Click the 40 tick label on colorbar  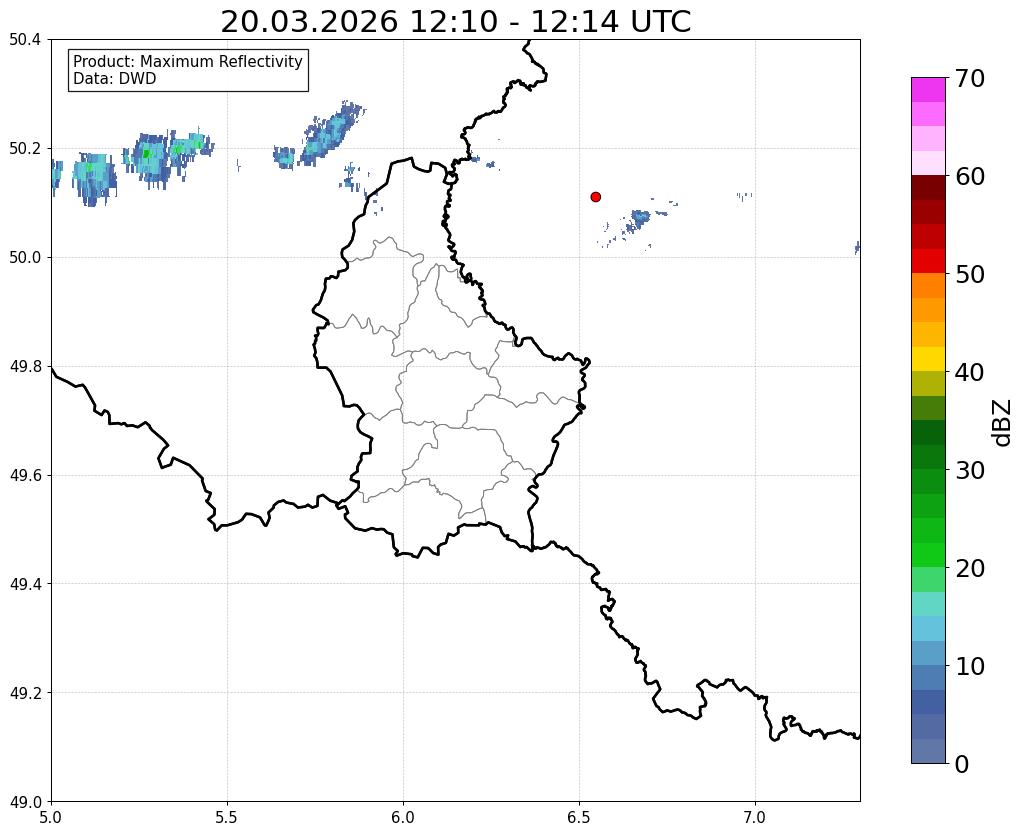(x=970, y=372)
